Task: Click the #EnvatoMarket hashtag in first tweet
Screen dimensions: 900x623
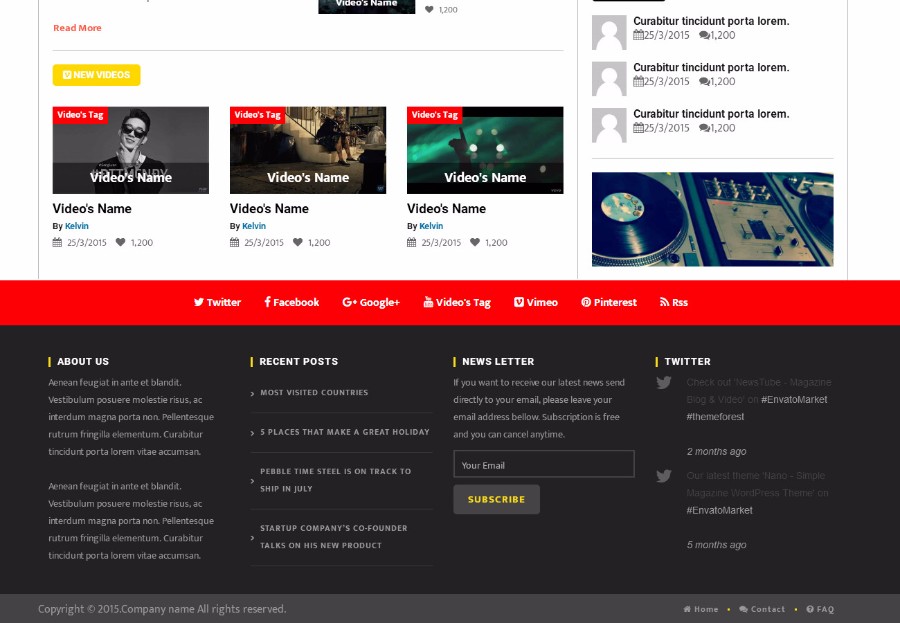Action: [x=794, y=400]
